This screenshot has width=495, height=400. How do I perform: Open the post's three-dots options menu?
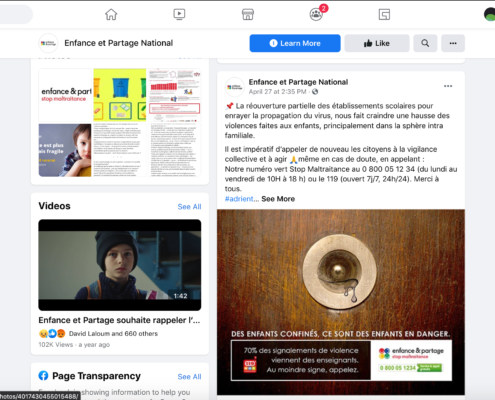pos(448,86)
